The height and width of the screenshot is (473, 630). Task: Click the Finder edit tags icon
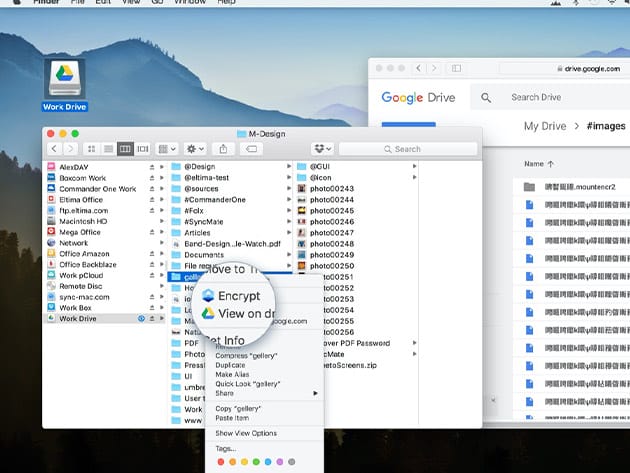(x=252, y=149)
